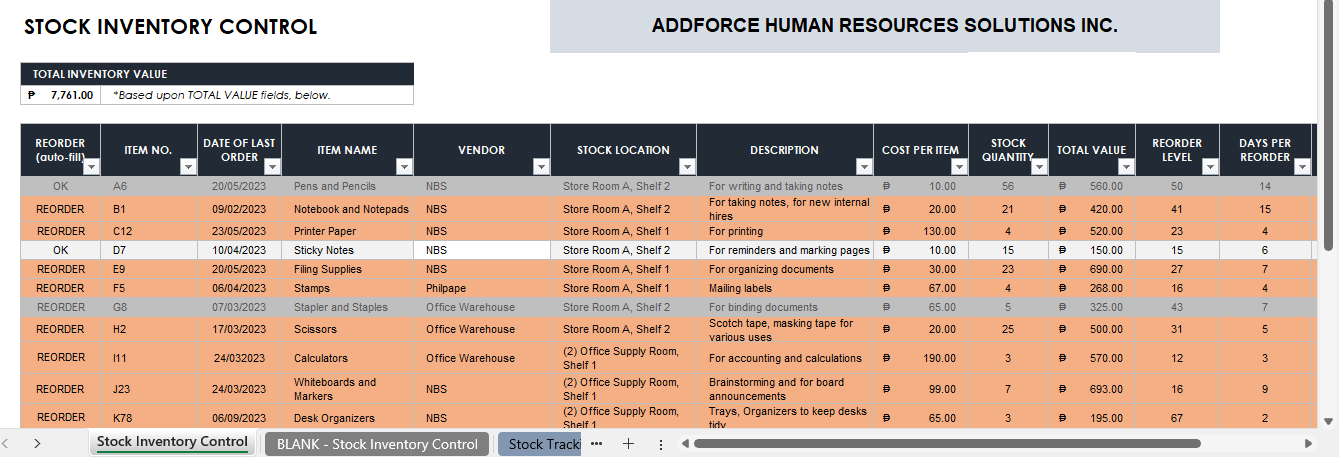
Task: Open the ITEM NO. column filter dropdown
Action: tap(189, 167)
